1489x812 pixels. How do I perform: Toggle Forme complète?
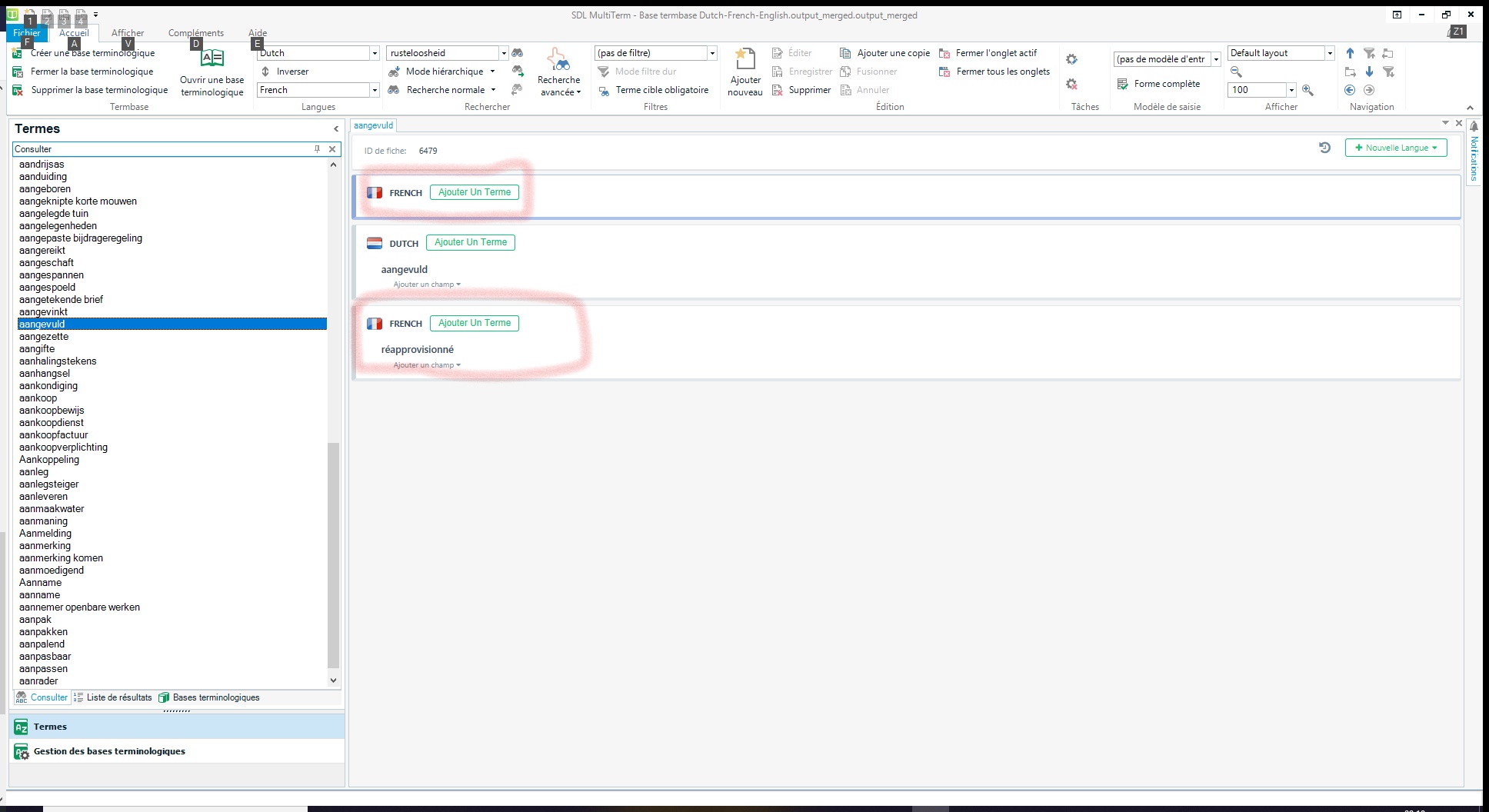(x=1159, y=84)
